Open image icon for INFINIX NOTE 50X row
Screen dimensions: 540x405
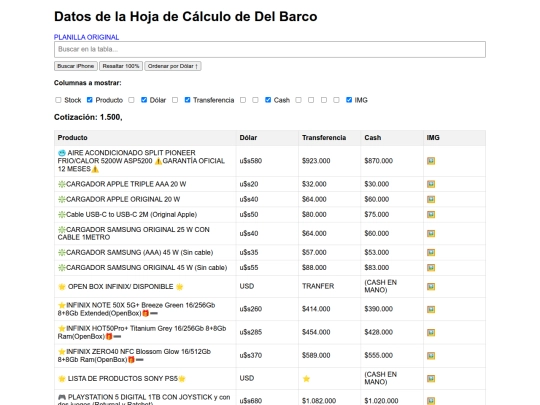431,309
